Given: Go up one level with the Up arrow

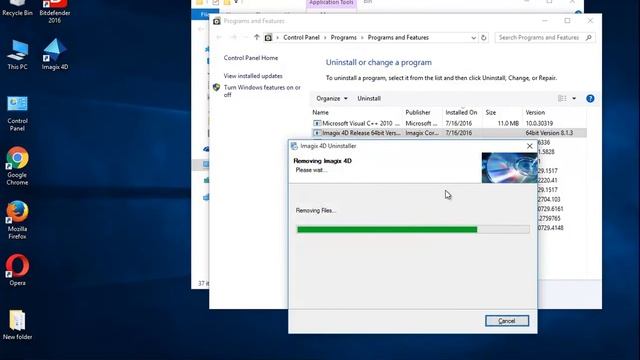Looking at the screenshot, I should tap(256, 38).
